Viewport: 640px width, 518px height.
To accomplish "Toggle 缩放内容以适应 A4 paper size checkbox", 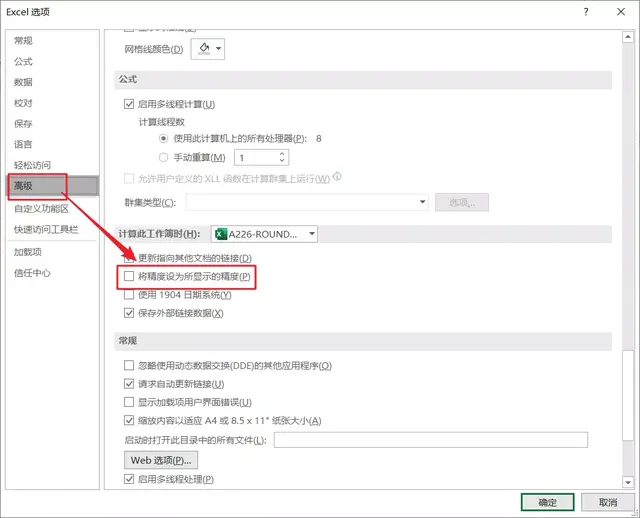I will point(129,420).
